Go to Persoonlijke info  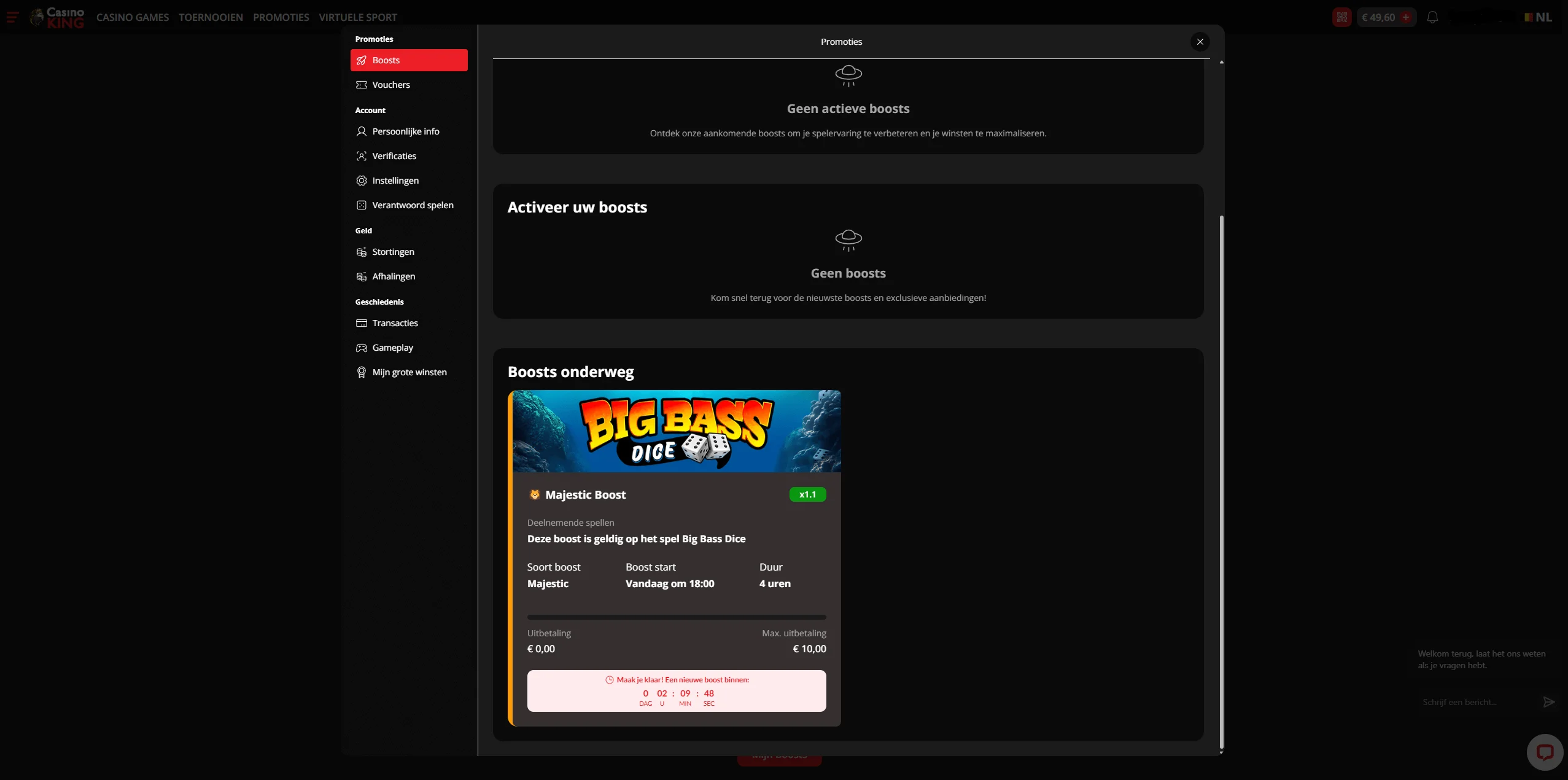405,131
